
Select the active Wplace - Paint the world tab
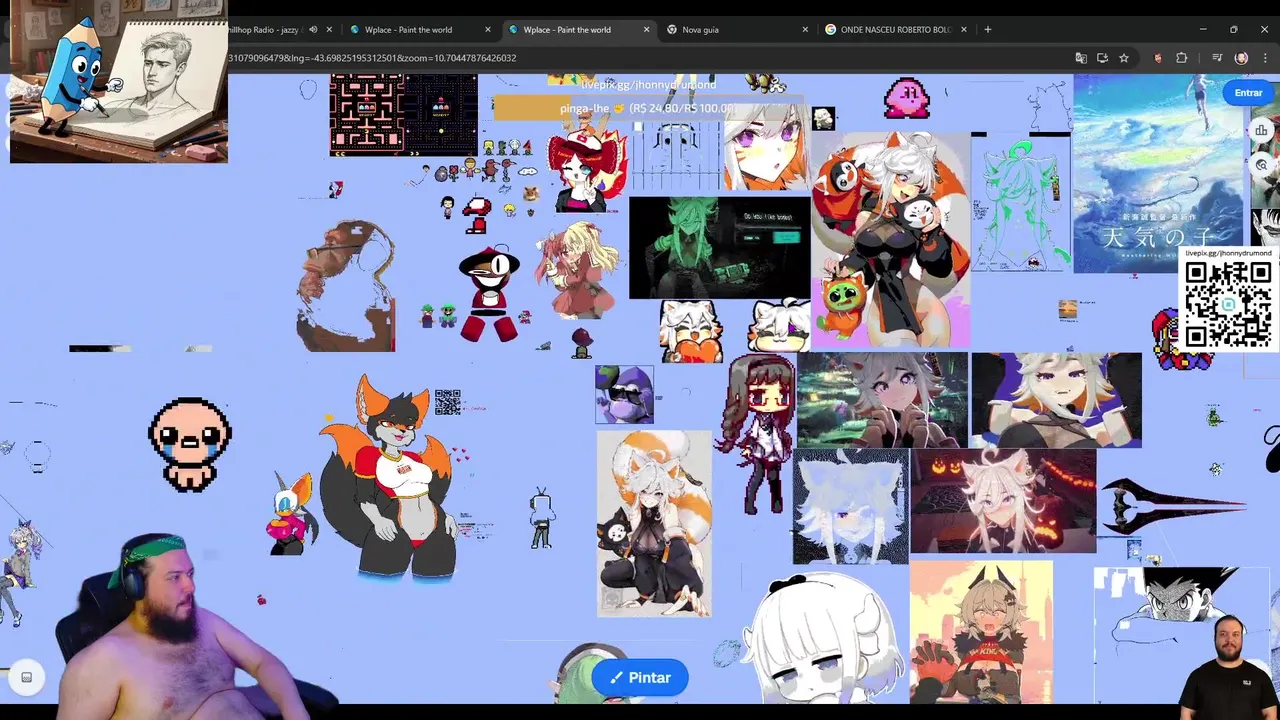click(567, 29)
